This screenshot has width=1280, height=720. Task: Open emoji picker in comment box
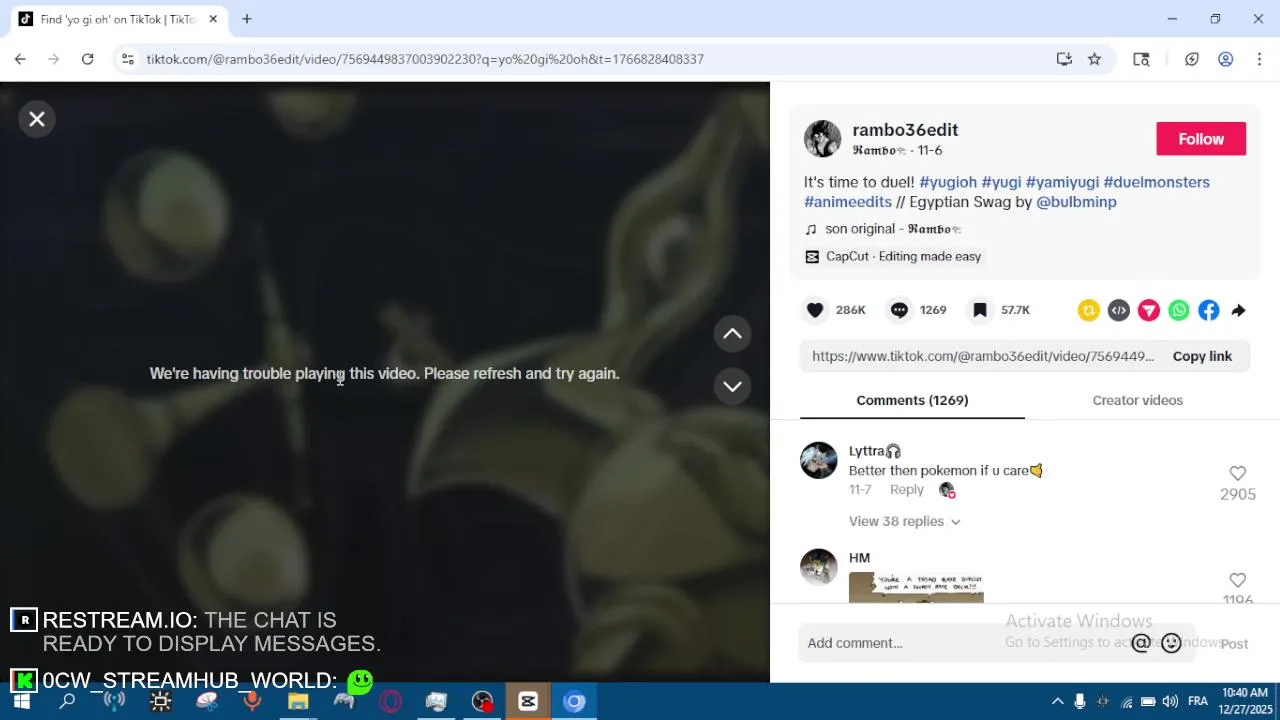(1172, 643)
